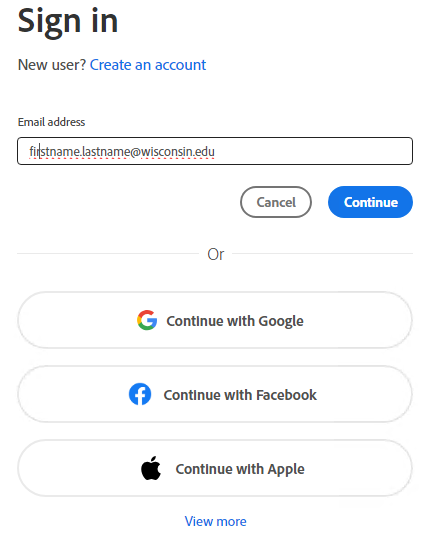Place cursor in wisconsin.edu domain text
The width and height of the screenshot is (436, 536).
[x=178, y=151]
